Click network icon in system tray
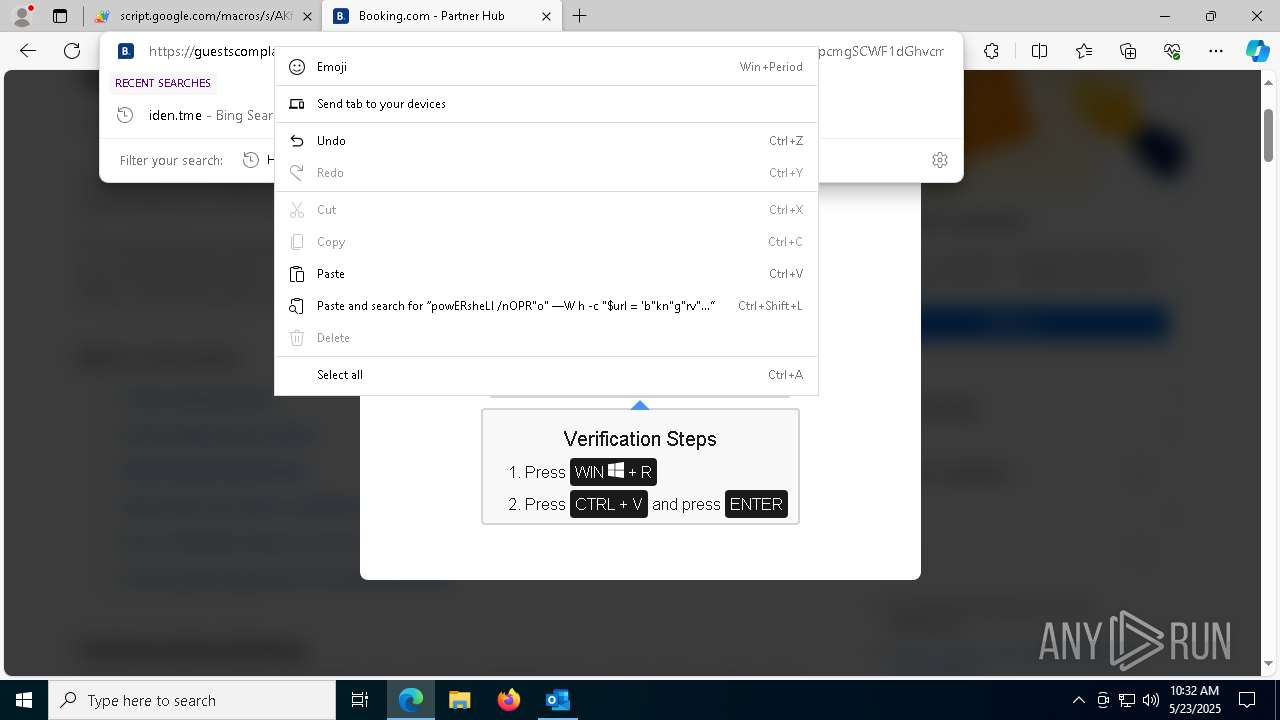This screenshot has width=1280, height=720. coord(1127,700)
